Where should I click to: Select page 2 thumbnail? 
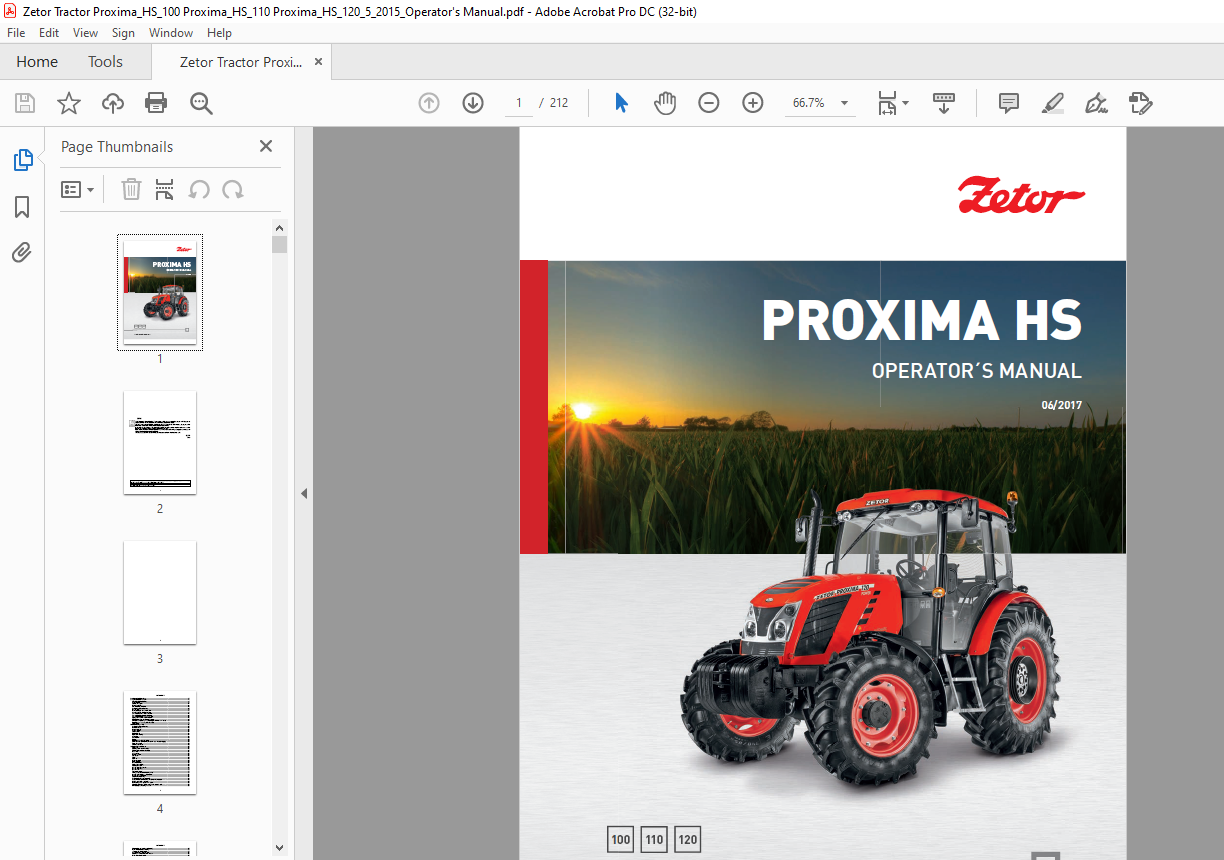pos(160,442)
